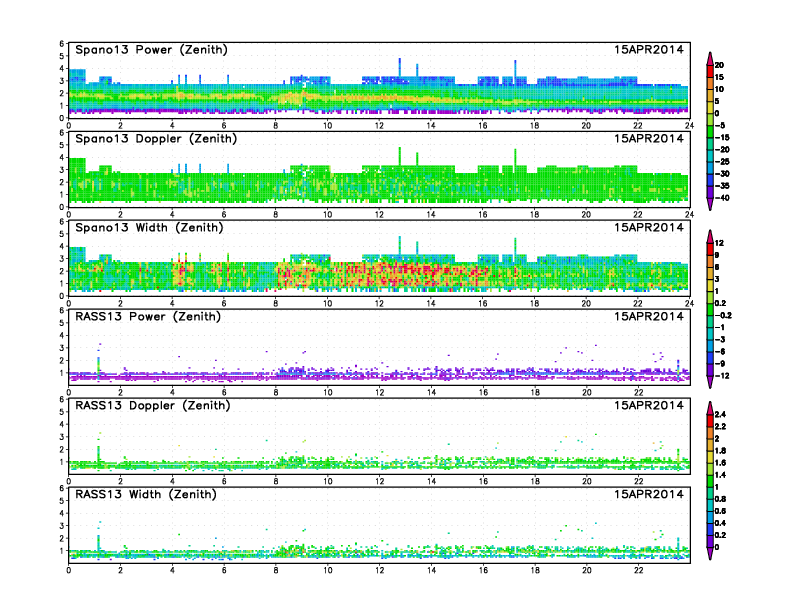The width and height of the screenshot is (792, 612).
Task: Pick the red top arrow above 2.4
Action: tap(710, 408)
